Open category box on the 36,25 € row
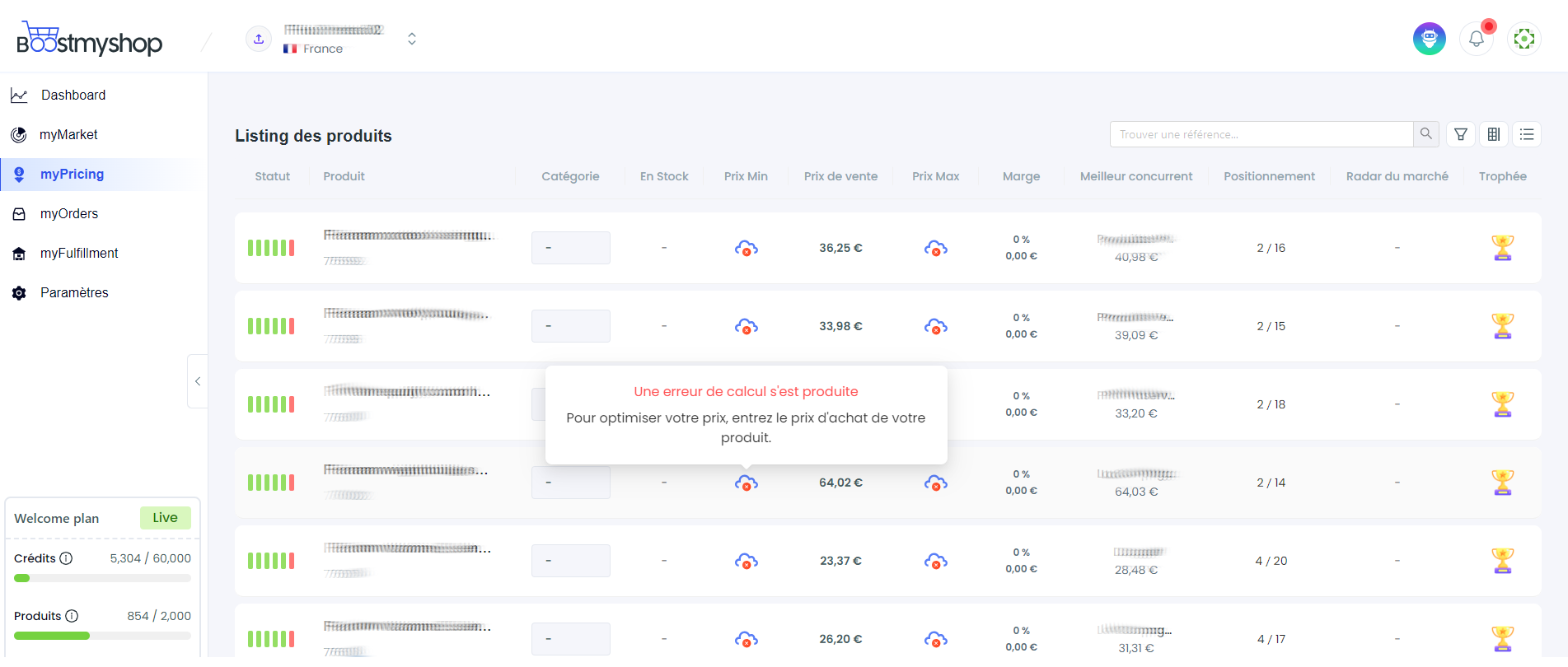 coord(571,248)
